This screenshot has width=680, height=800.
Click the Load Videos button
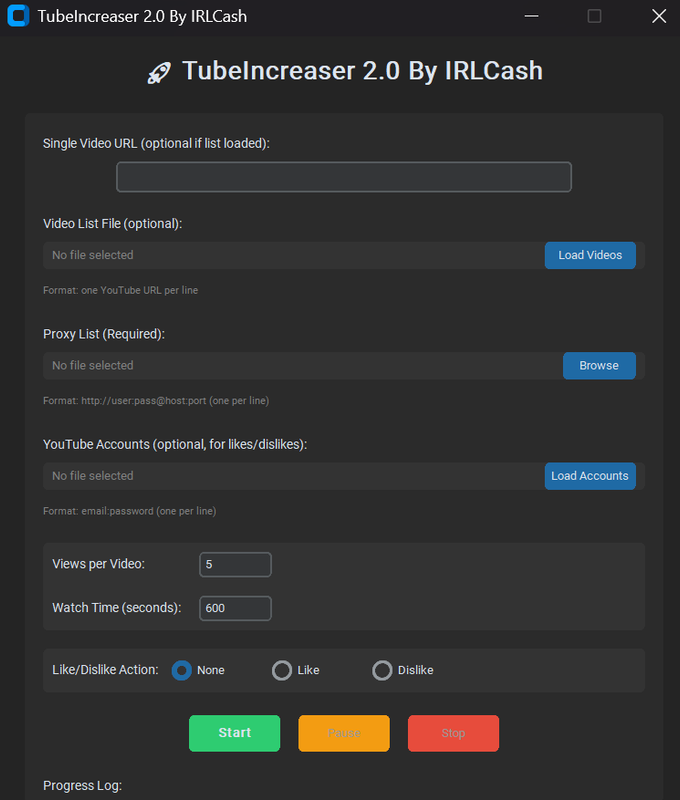[x=590, y=255]
